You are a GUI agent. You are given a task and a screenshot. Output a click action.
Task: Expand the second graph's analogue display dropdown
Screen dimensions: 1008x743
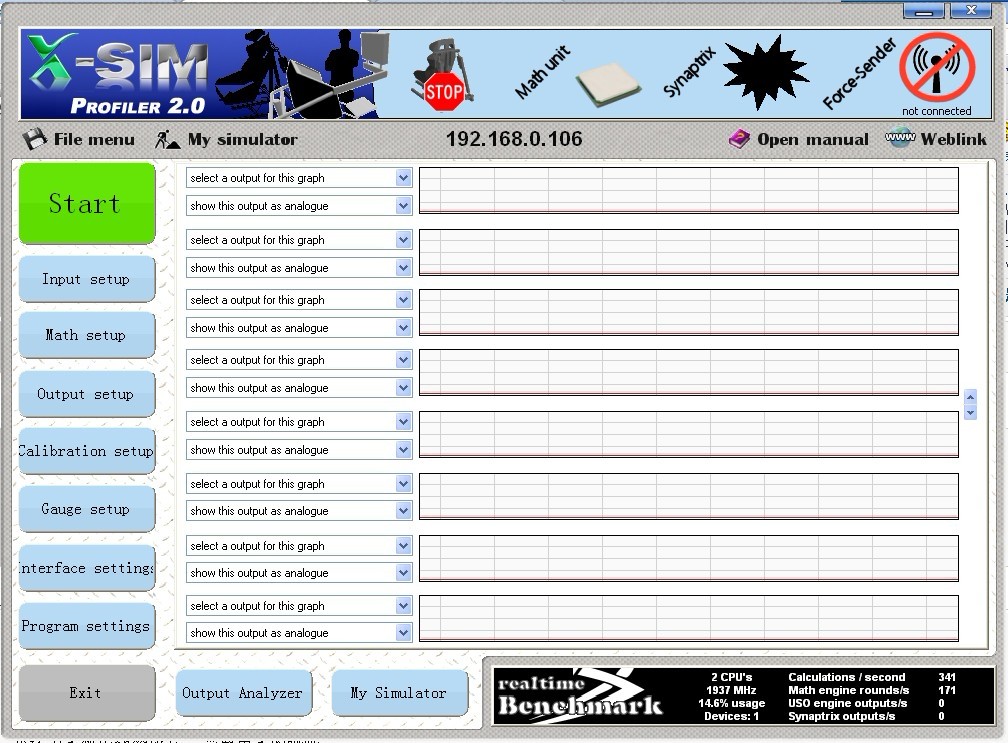point(403,268)
